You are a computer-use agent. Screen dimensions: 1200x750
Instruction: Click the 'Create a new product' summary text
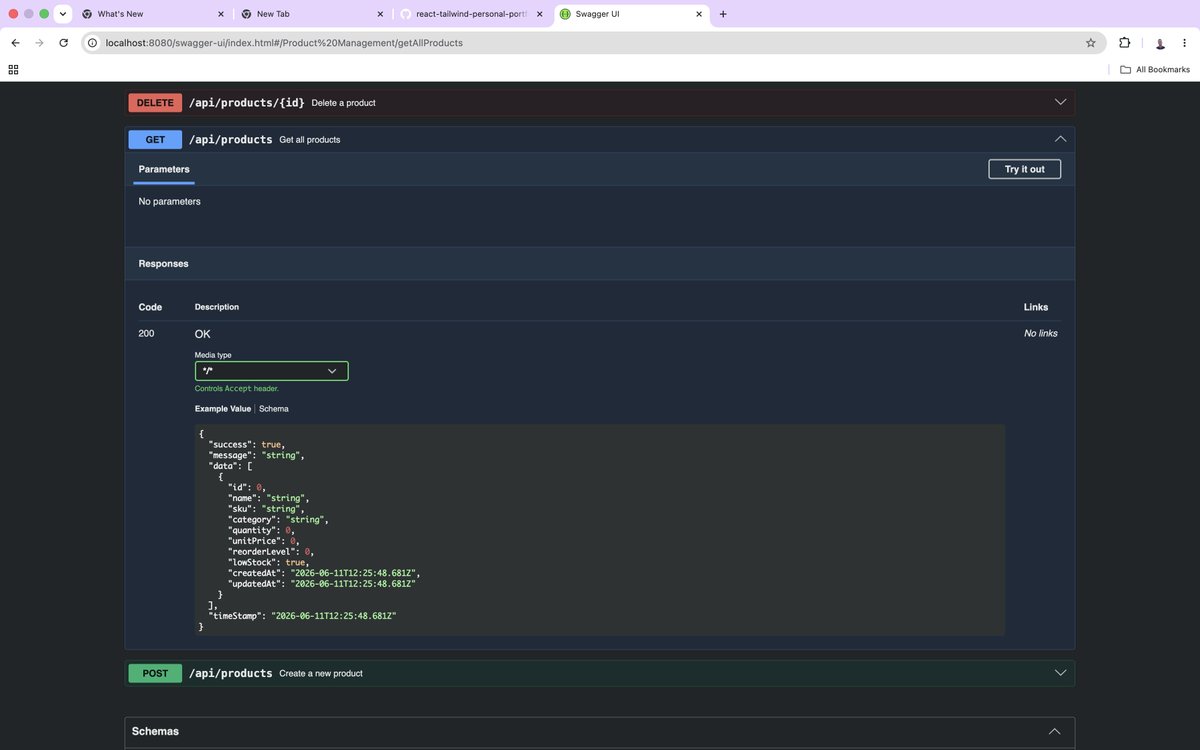pos(321,674)
